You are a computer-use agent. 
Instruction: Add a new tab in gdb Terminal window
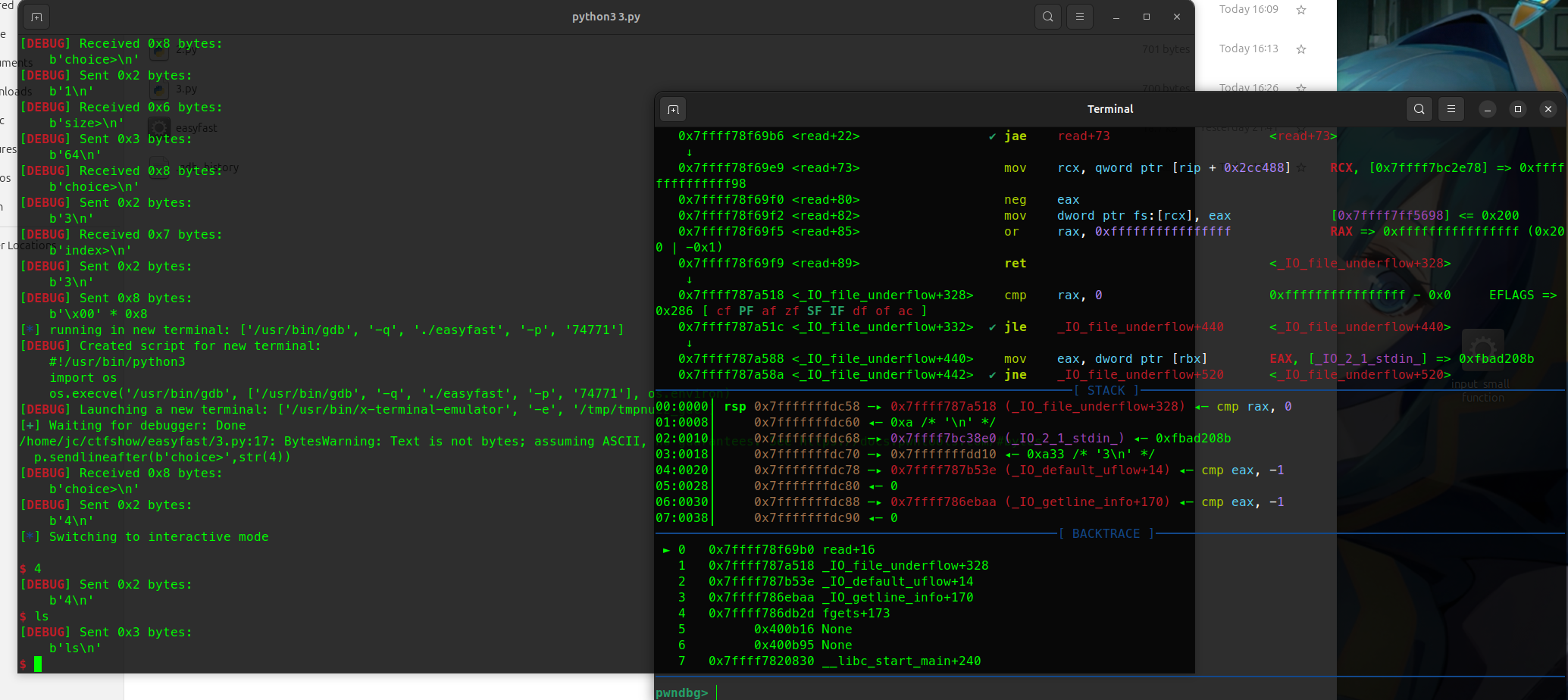pyautogui.click(x=673, y=109)
